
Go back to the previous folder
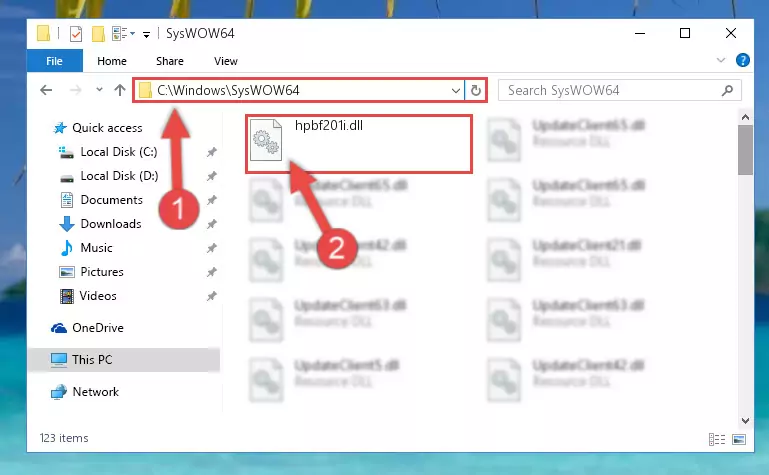(x=46, y=90)
